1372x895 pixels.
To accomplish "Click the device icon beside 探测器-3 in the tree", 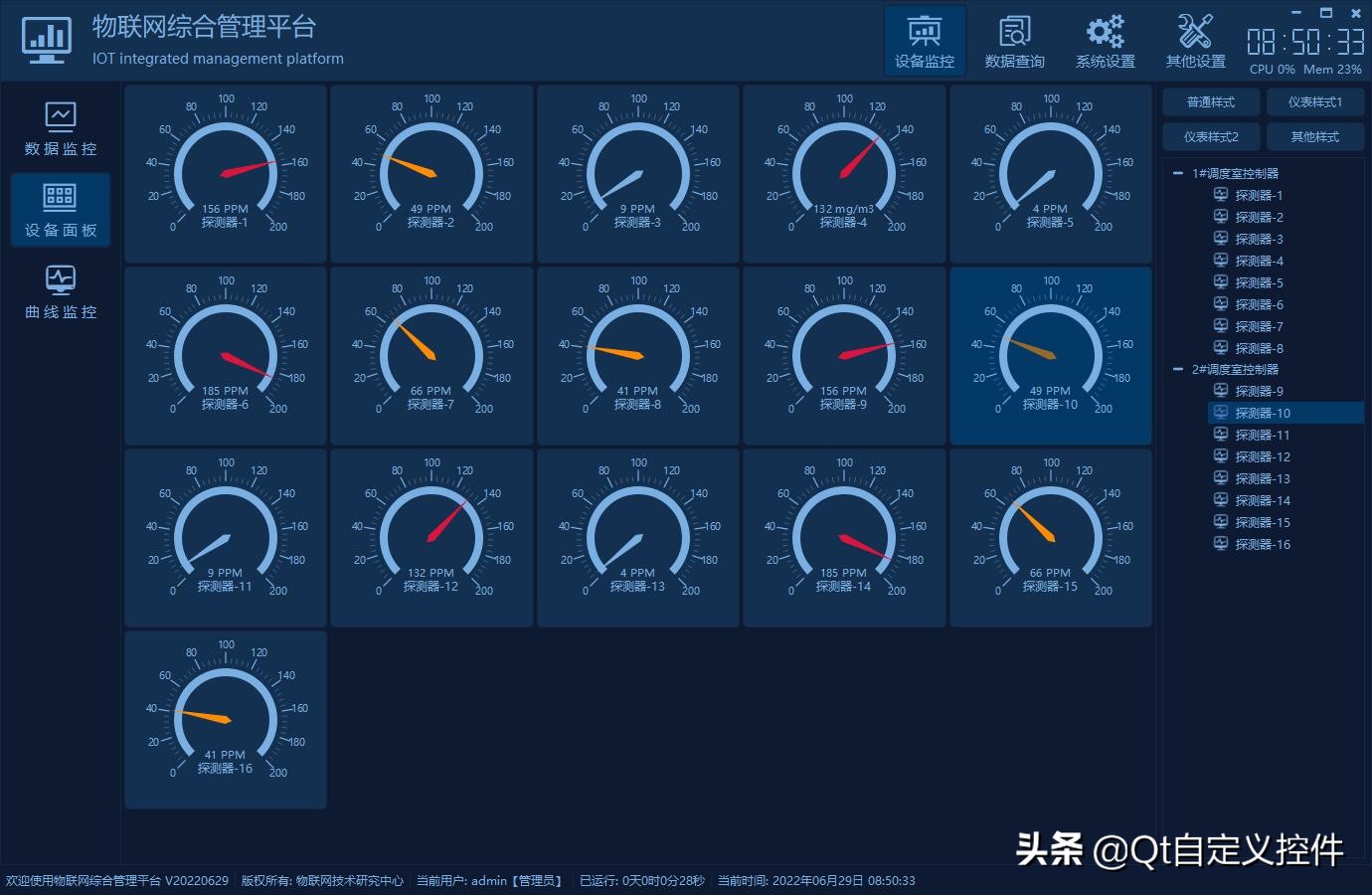I will coord(1221,239).
